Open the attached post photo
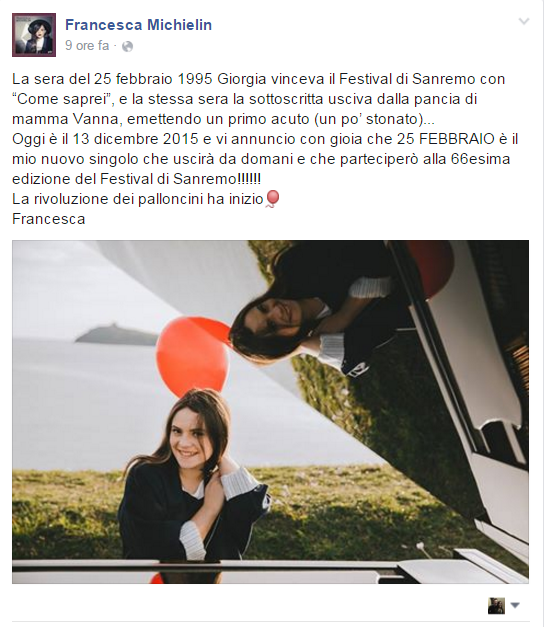544x627 pixels. coord(270,412)
